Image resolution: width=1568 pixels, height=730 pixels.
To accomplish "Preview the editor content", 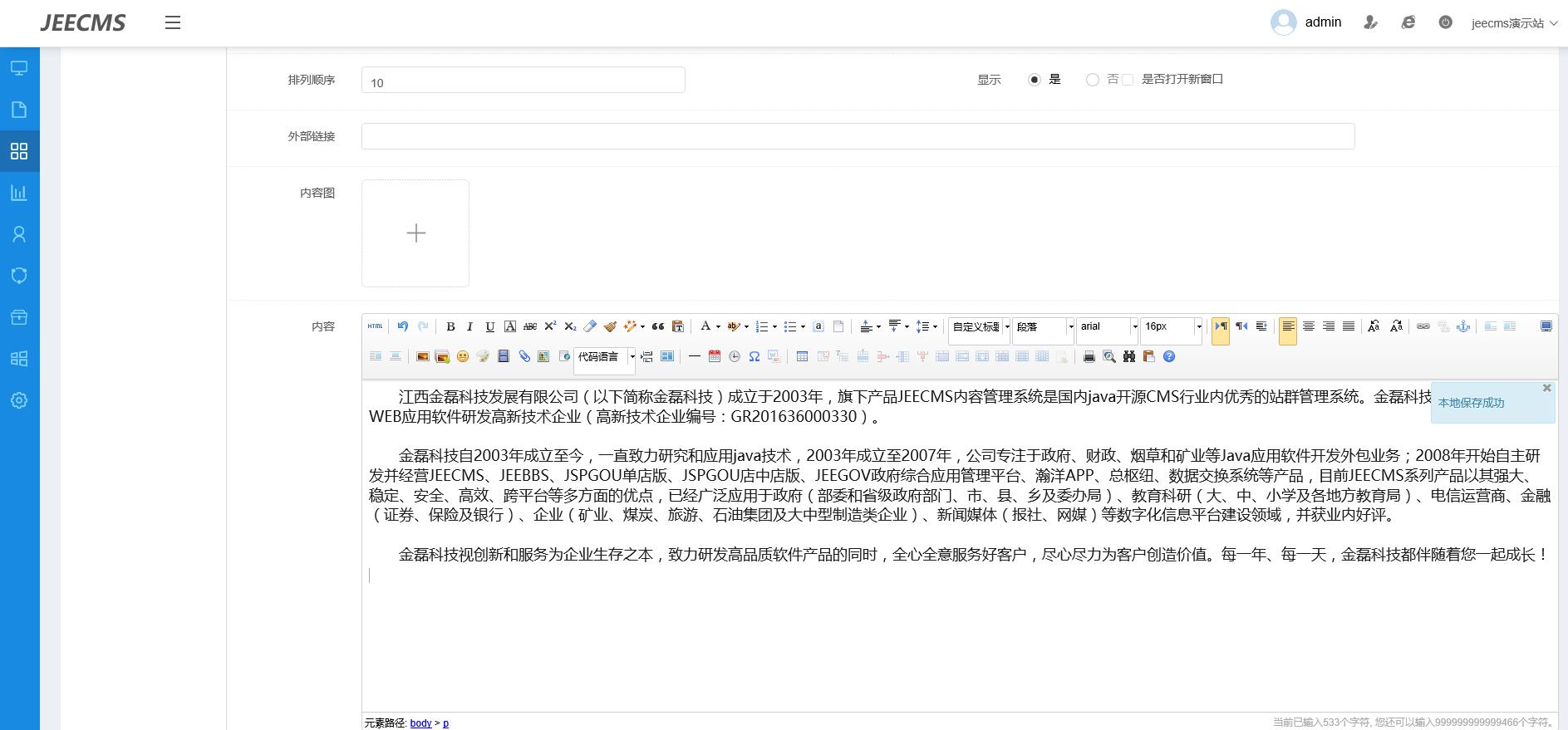I will pyautogui.click(x=1109, y=356).
